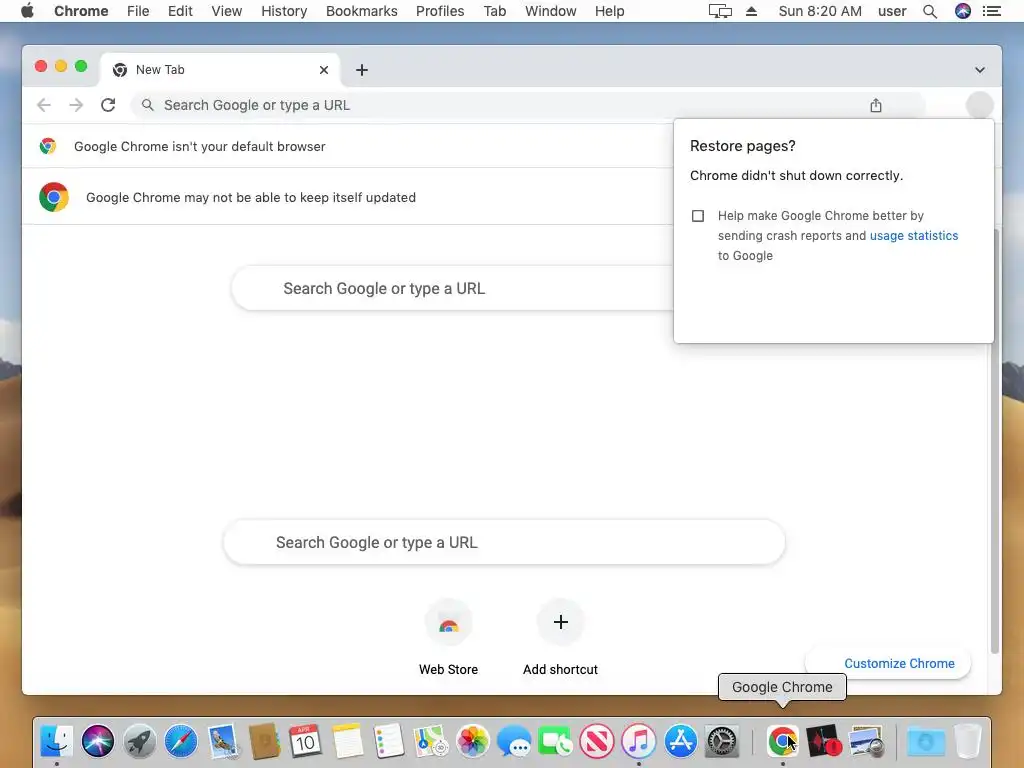This screenshot has width=1024, height=768.
Task: Open Finder from the dock
Action: pyautogui.click(x=56, y=741)
